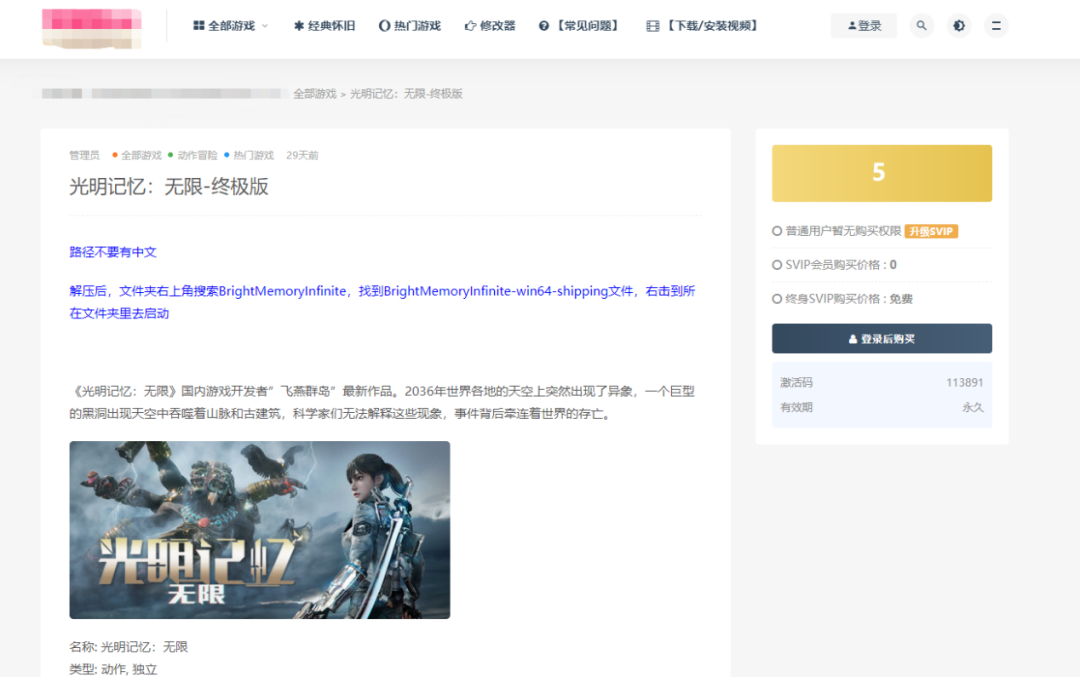Open the hamburger menu icon
The width and height of the screenshot is (1080, 677).
click(x=996, y=25)
